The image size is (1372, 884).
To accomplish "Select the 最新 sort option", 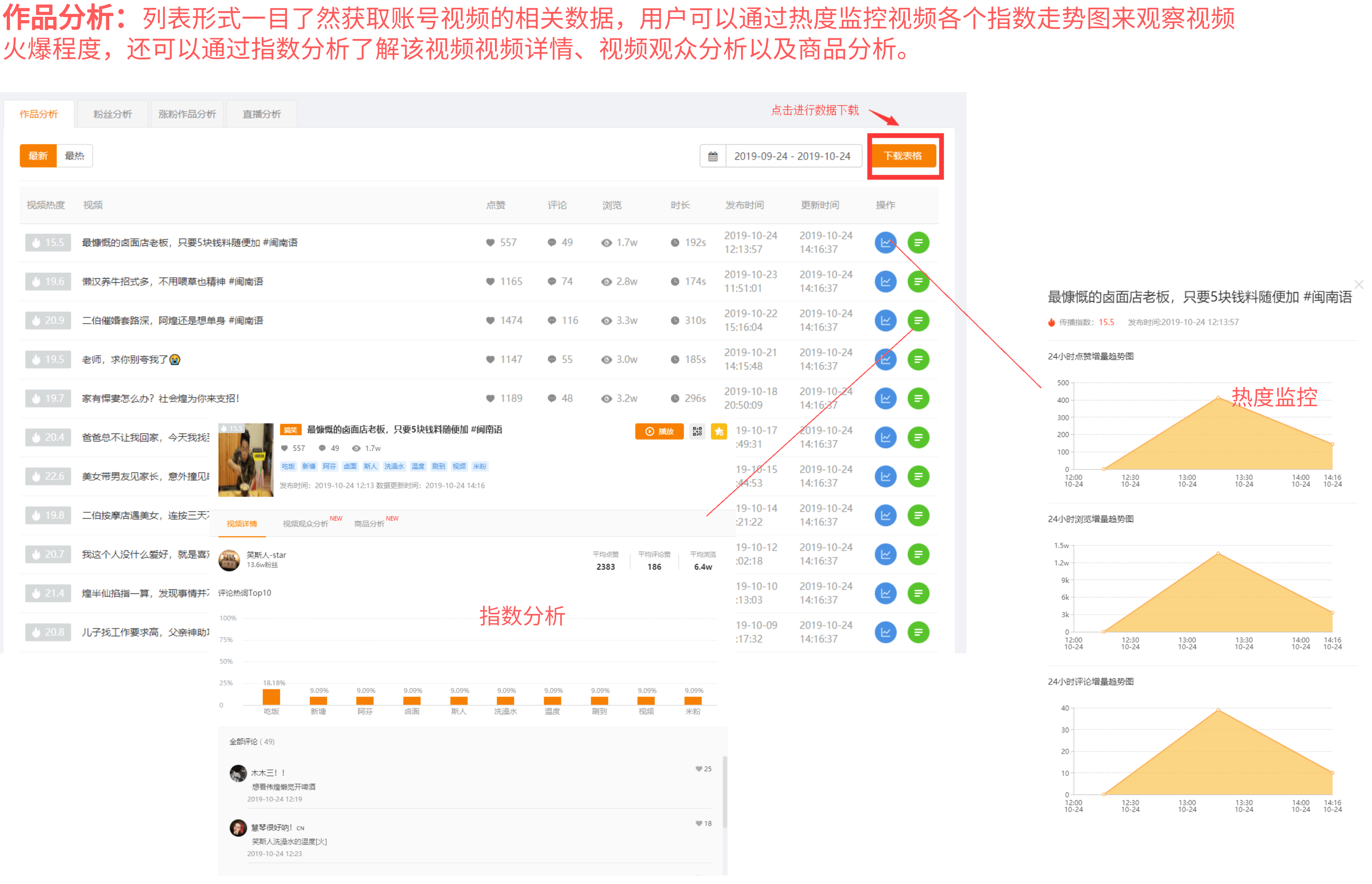I will click(38, 156).
